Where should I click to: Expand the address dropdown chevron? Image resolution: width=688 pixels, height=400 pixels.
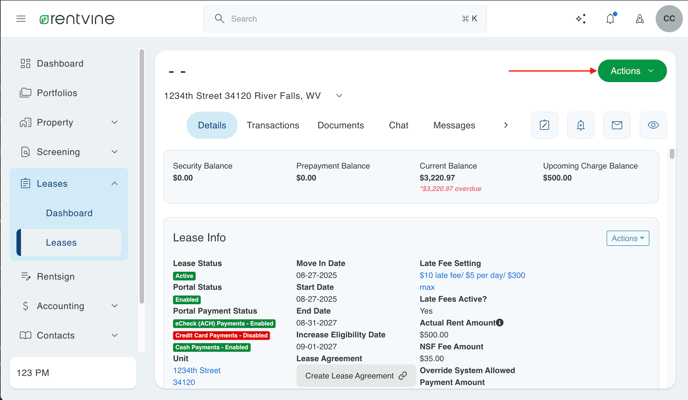(339, 96)
